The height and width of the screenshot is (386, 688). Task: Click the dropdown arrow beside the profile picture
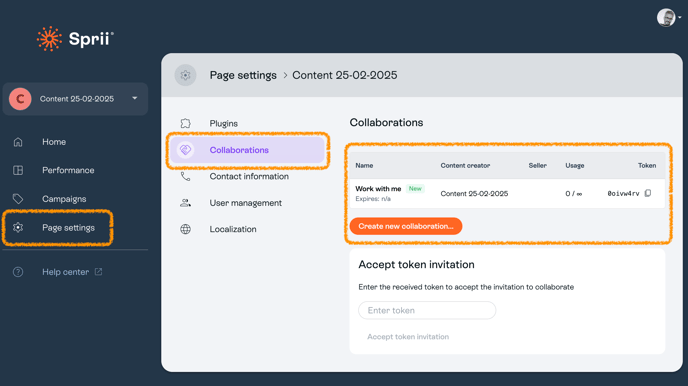point(680,18)
